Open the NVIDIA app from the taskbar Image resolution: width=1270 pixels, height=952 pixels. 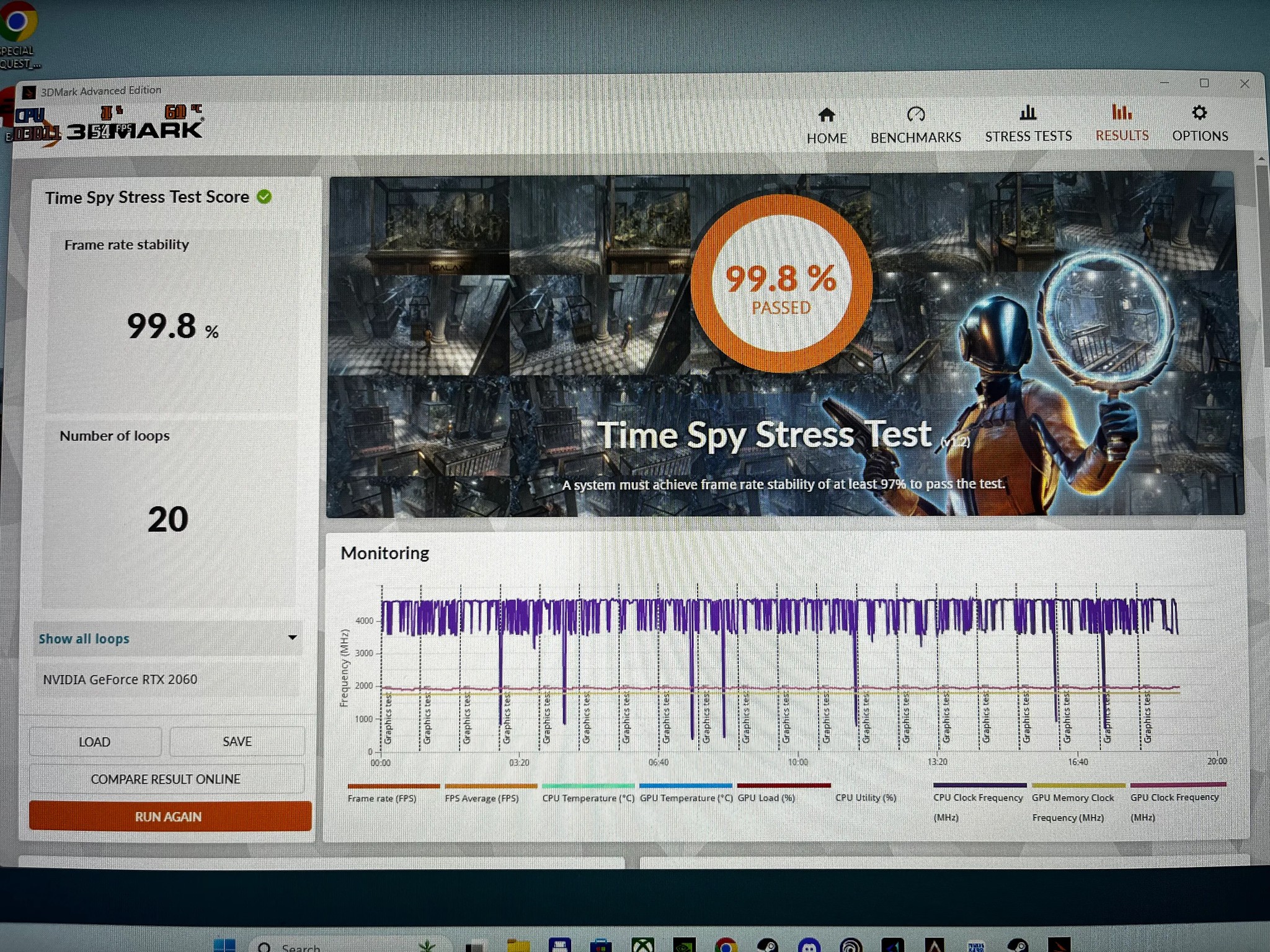684,945
